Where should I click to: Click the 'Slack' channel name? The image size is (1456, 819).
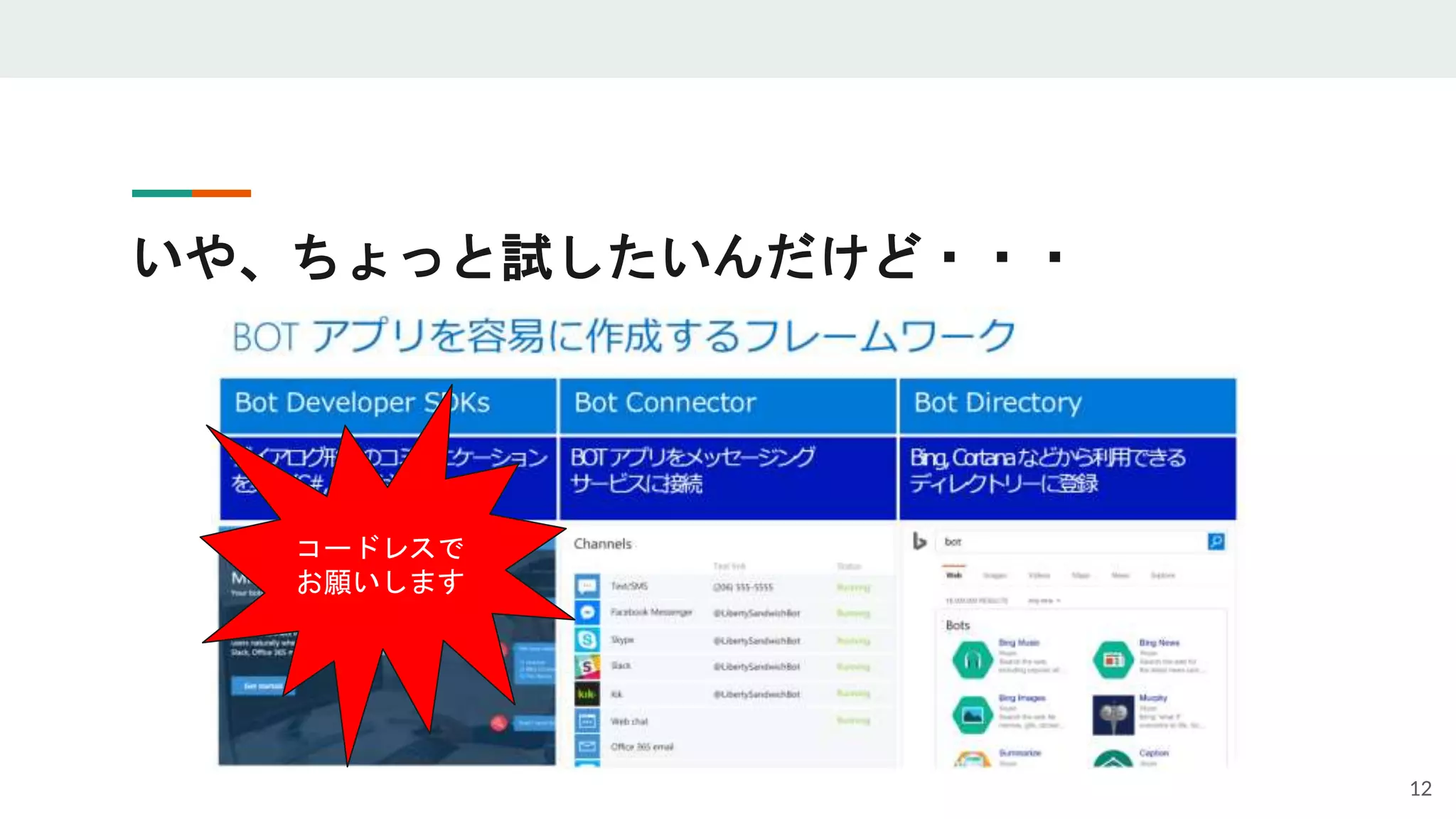coord(621,666)
